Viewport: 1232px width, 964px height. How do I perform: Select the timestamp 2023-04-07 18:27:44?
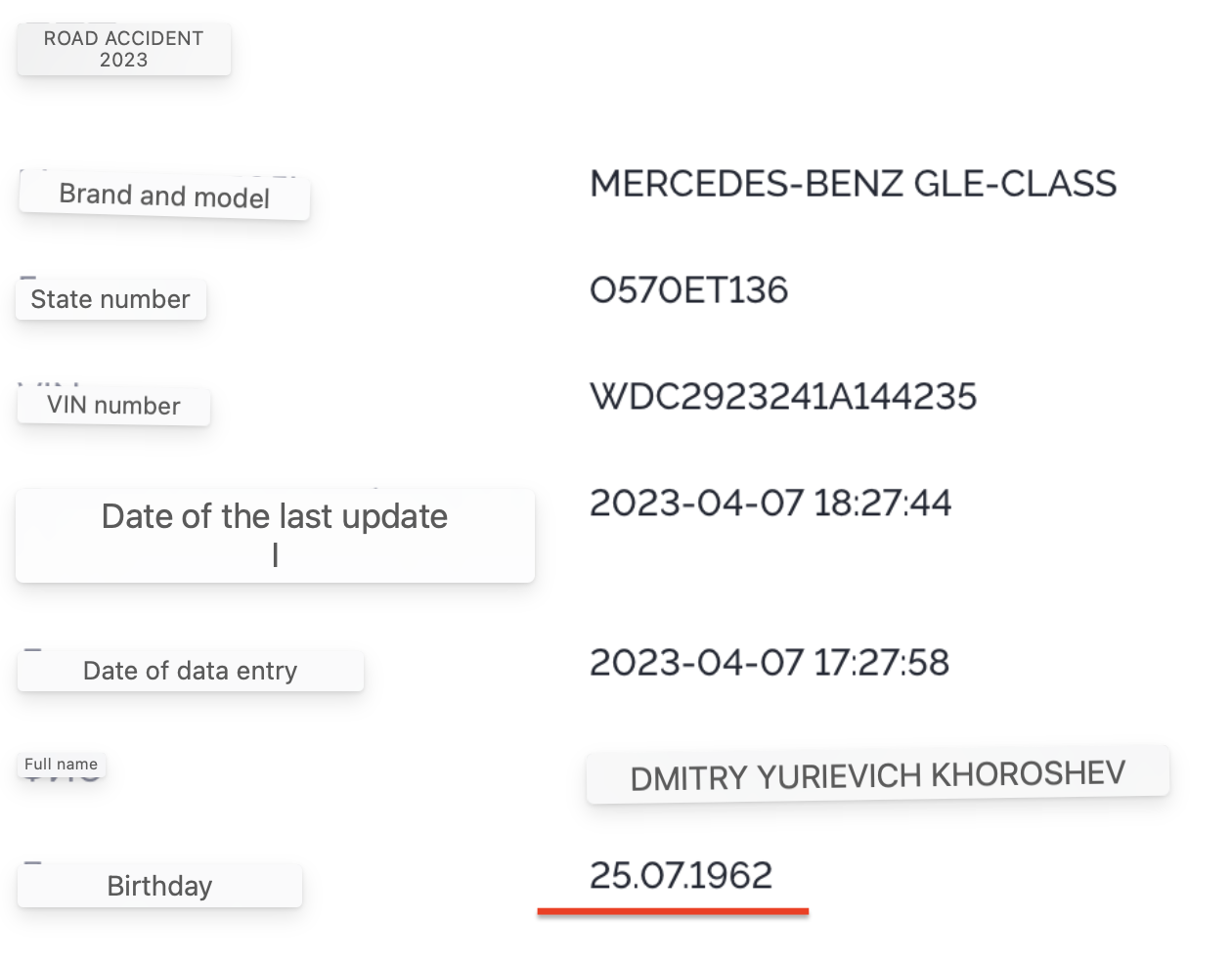pyautogui.click(x=770, y=504)
